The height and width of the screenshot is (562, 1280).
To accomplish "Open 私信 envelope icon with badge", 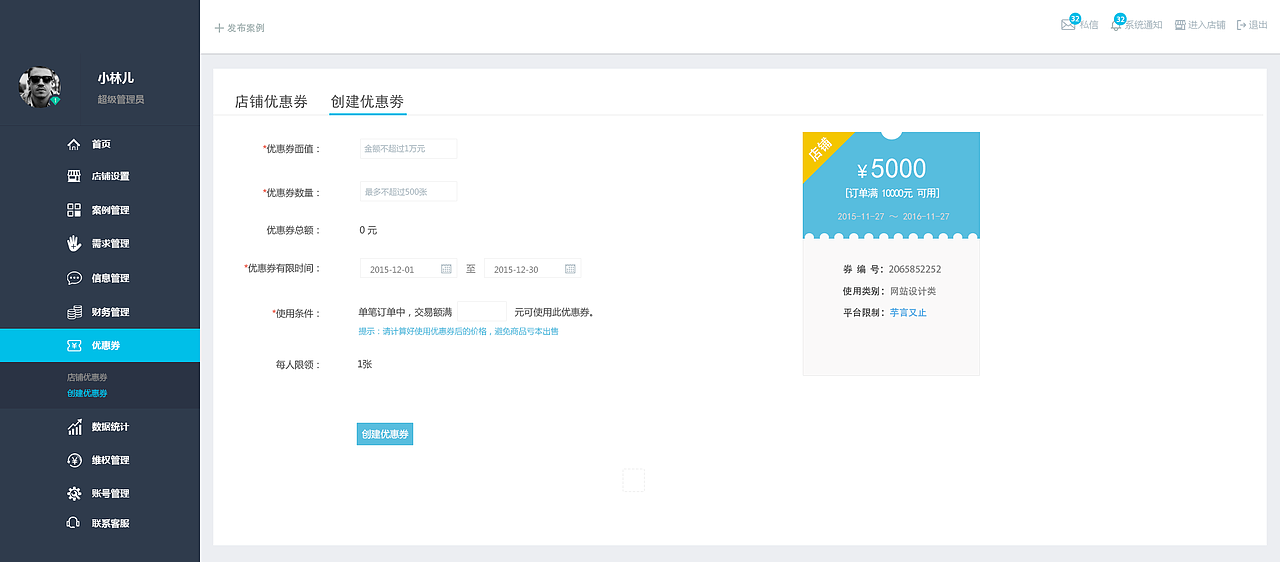I will (1068, 25).
